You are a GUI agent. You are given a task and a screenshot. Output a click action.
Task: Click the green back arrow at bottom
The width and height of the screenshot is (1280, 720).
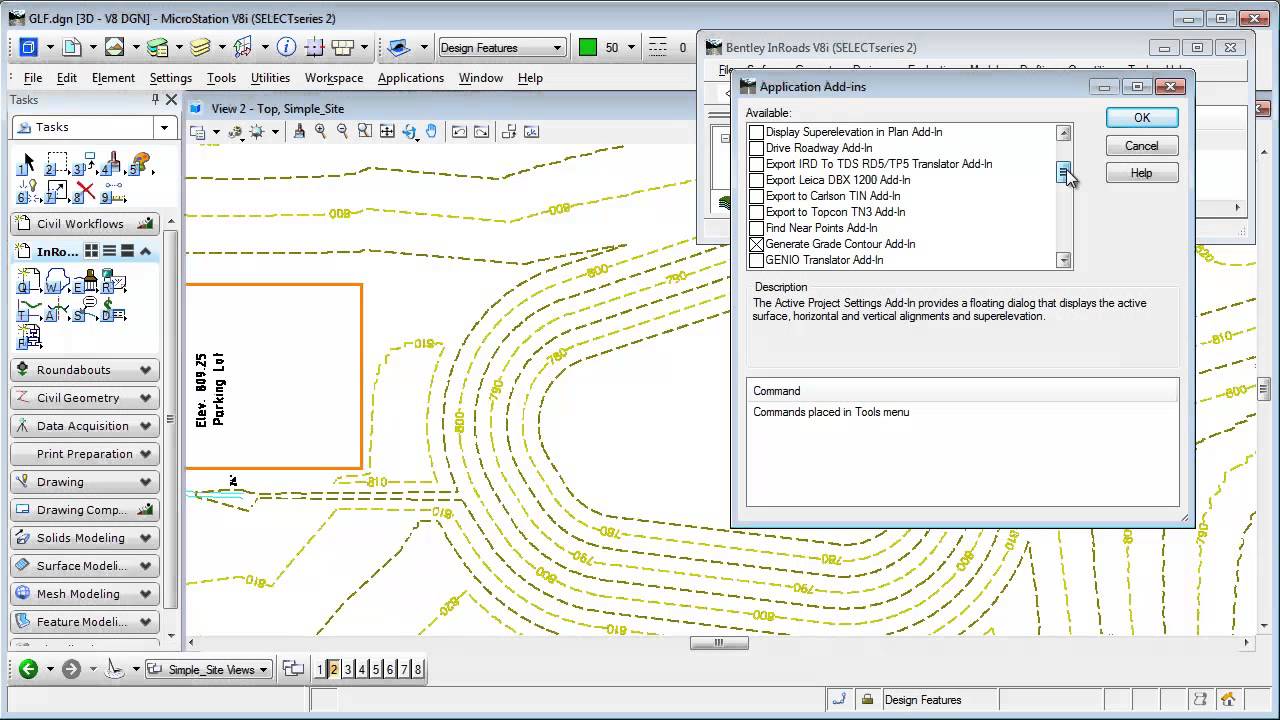(28, 669)
